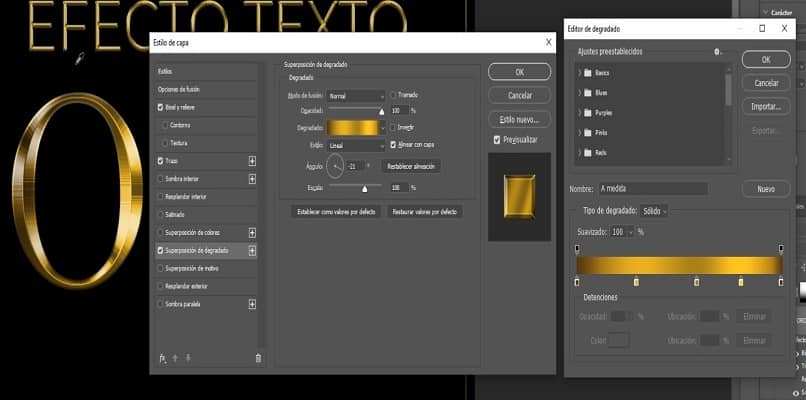806x400 pixels.
Task: Click the plus icon next to Trazo
Action: [252, 160]
